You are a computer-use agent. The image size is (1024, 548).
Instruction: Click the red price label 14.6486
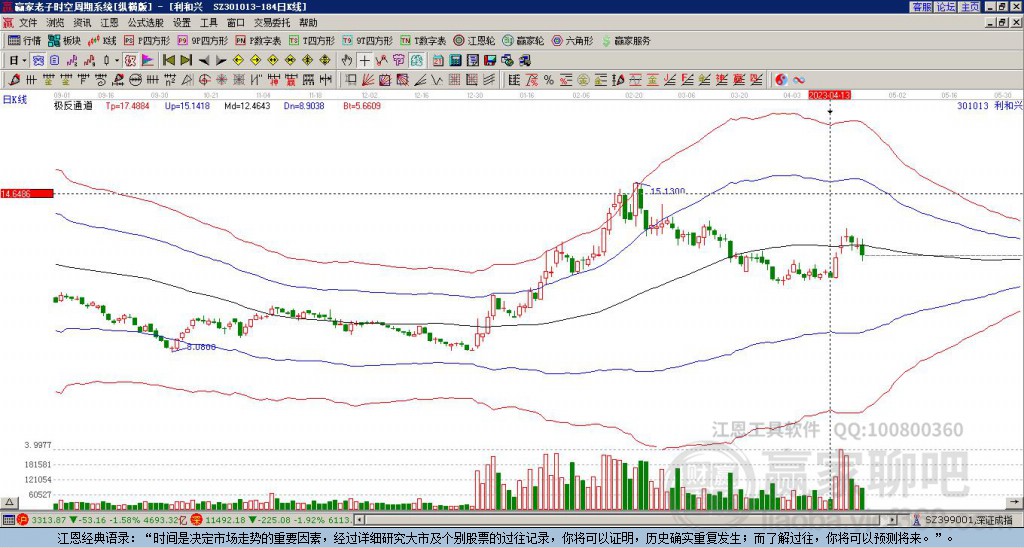[x=26, y=193]
